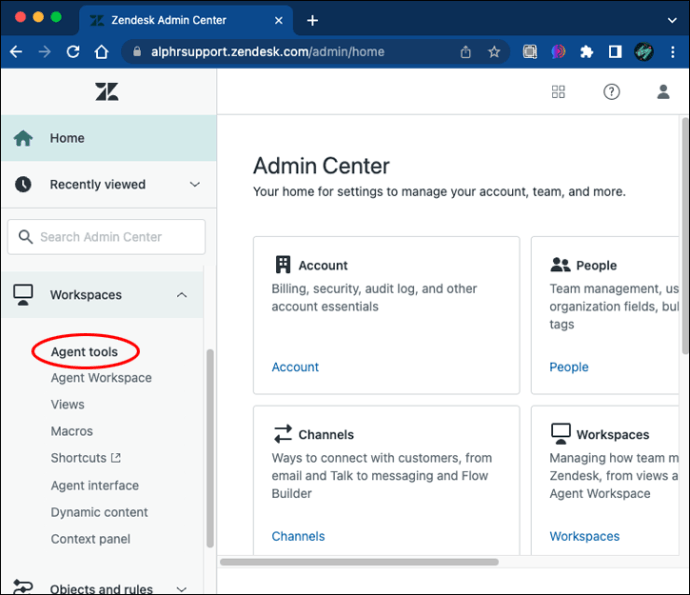The width and height of the screenshot is (690, 595).
Task: Open Dynamic content in sidebar
Action: coord(99,512)
